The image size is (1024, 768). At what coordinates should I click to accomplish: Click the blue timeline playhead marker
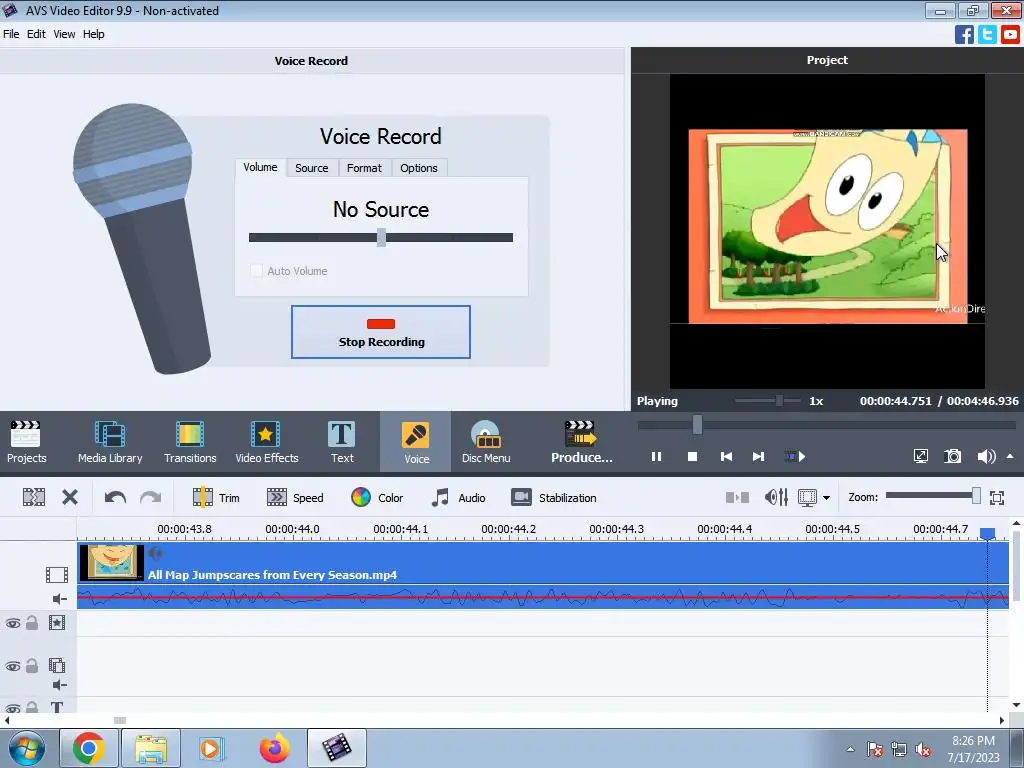987,534
